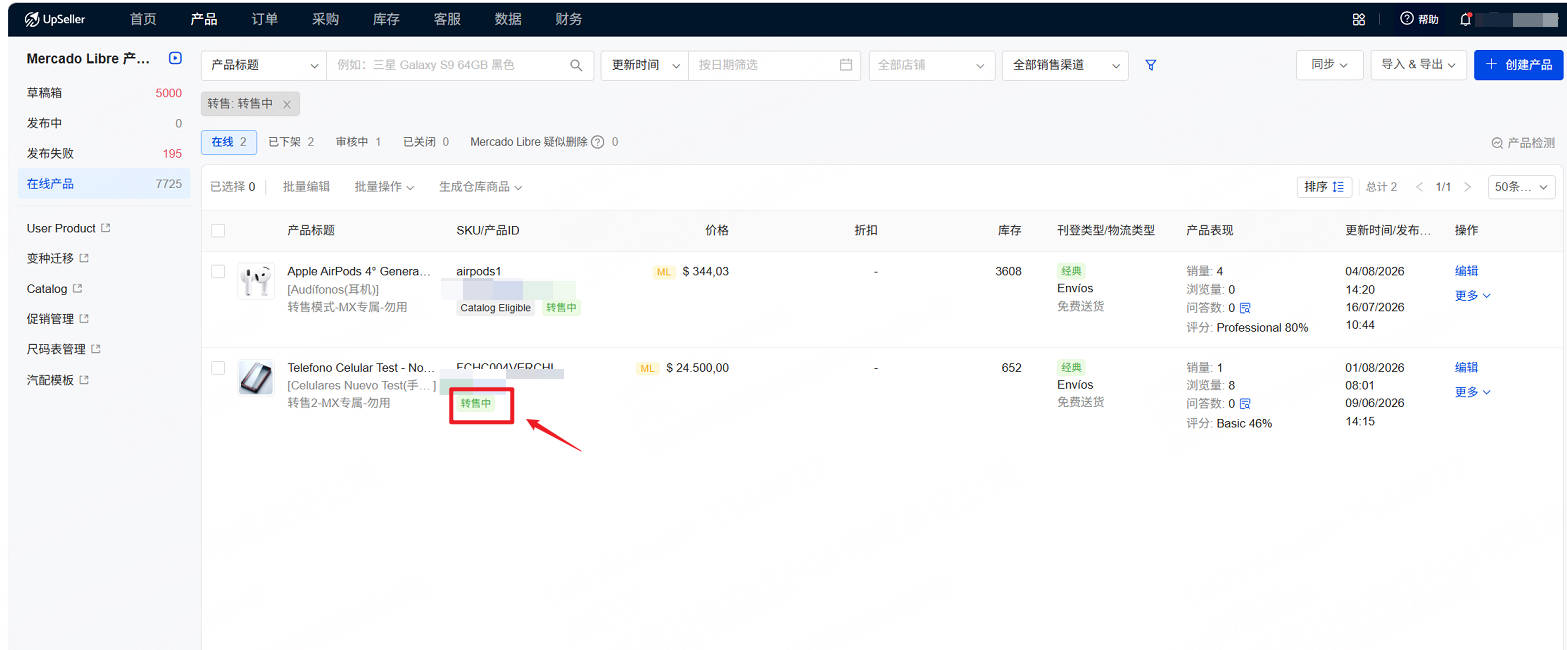Open the apps grid icon in top bar
The height and width of the screenshot is (650, 1567).
(x=1358, y=19)
